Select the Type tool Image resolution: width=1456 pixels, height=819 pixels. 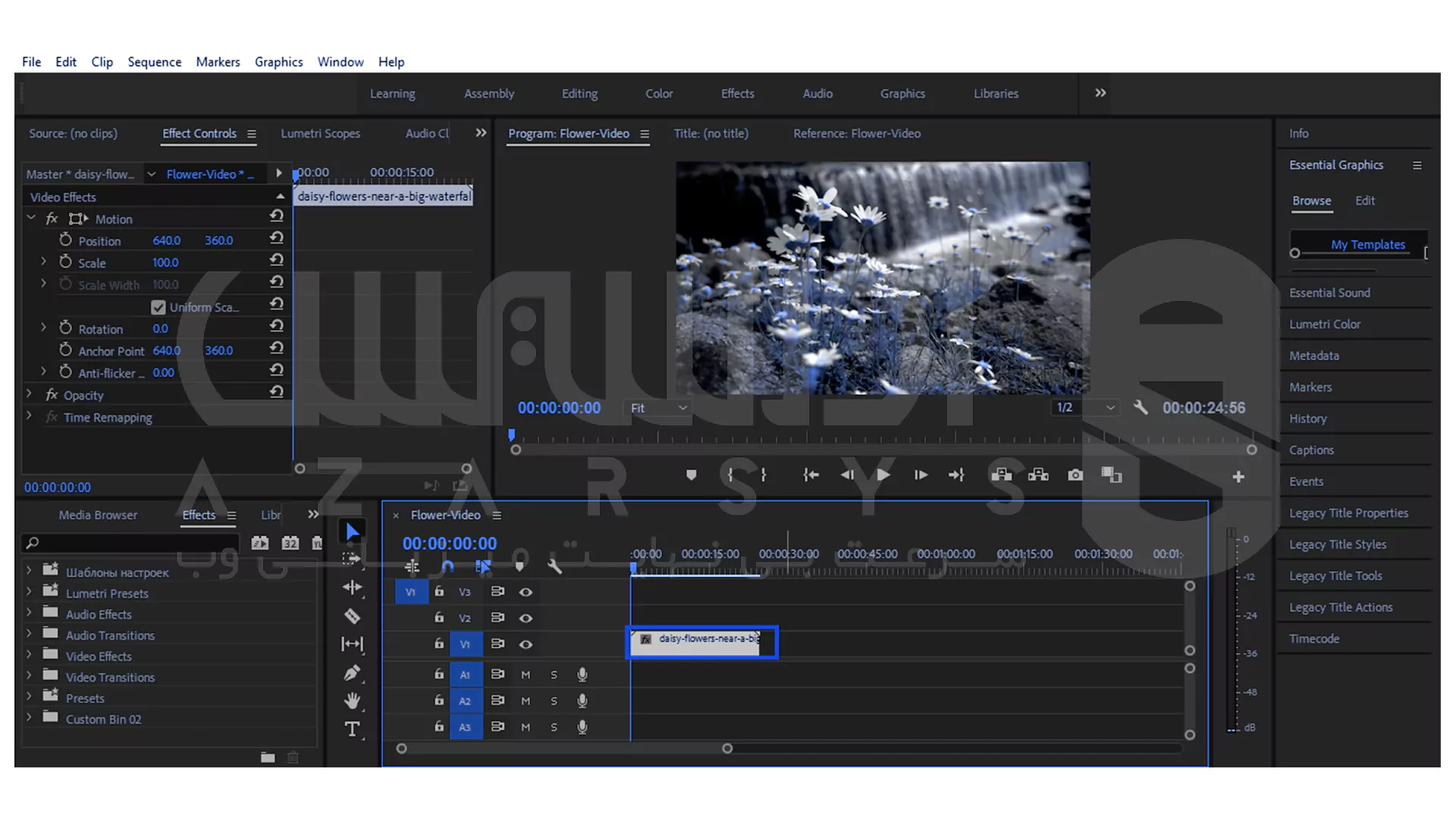[352, 729]
